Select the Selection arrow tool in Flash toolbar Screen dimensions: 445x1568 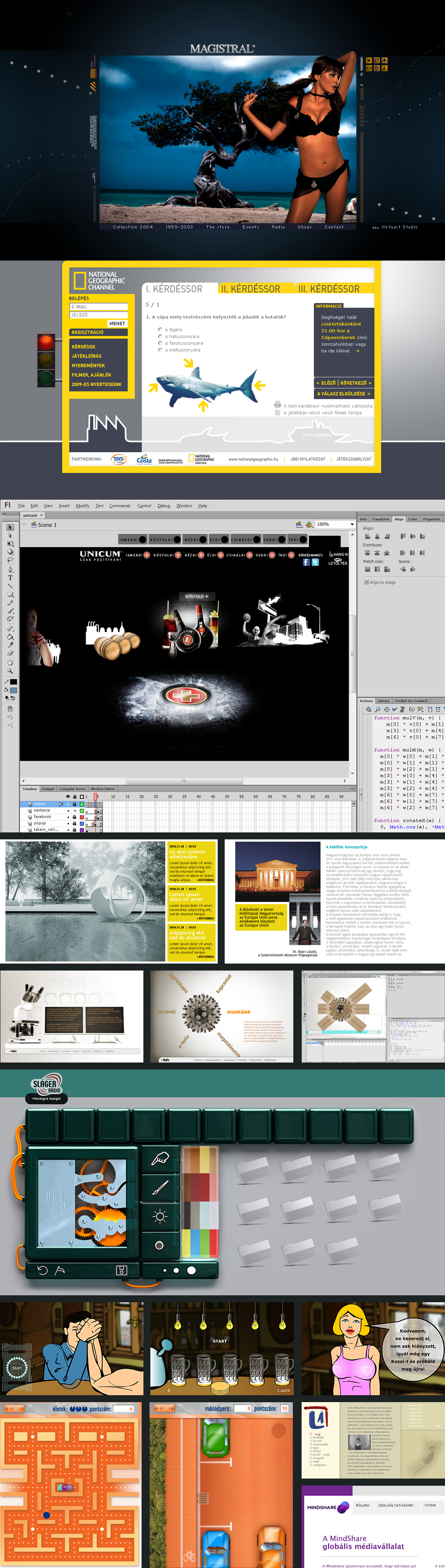point(10,528)
